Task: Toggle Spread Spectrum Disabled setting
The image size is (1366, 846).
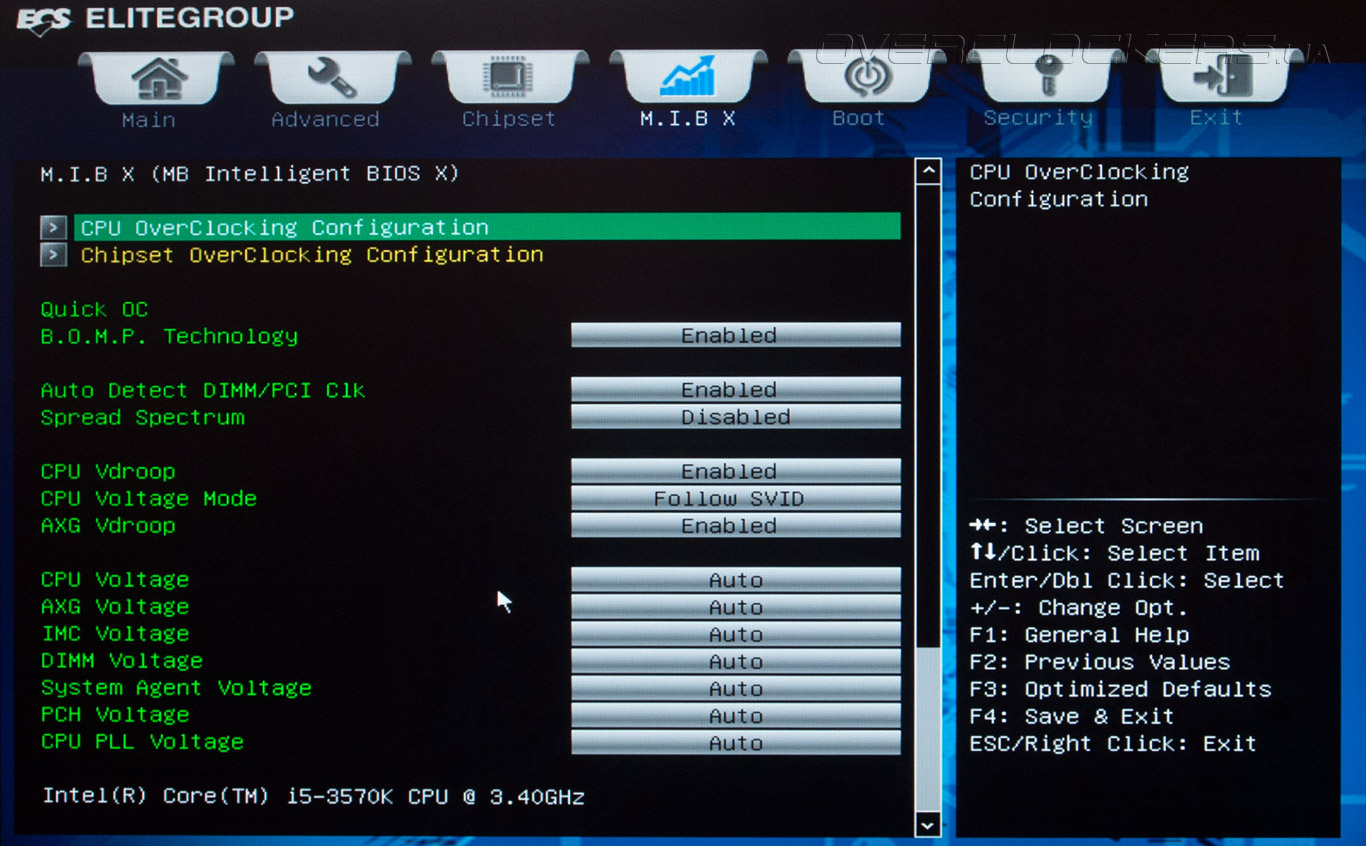Action: 735,417
